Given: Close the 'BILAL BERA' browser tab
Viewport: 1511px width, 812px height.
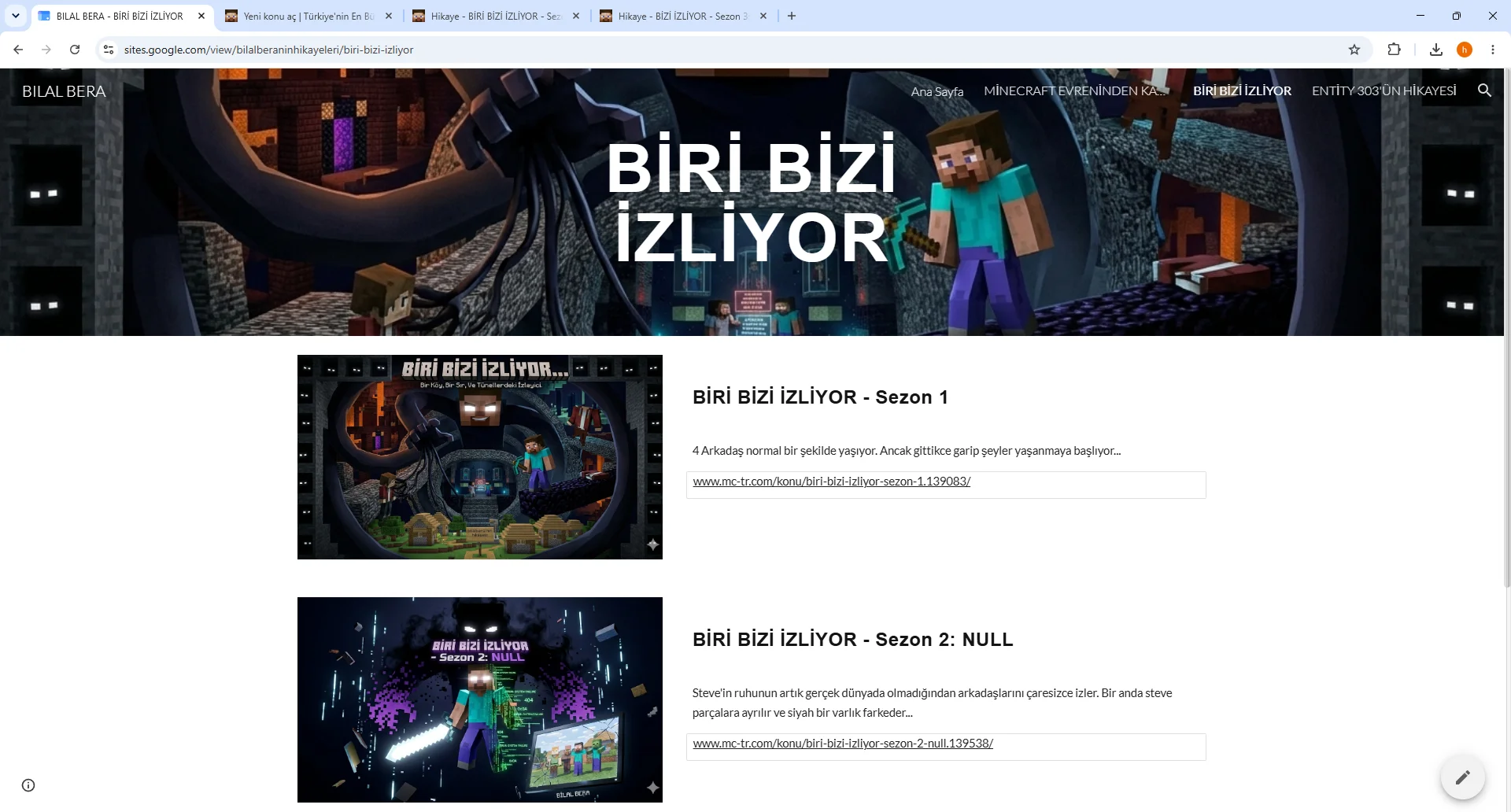Looking at the screenshot, I should 201,16.
